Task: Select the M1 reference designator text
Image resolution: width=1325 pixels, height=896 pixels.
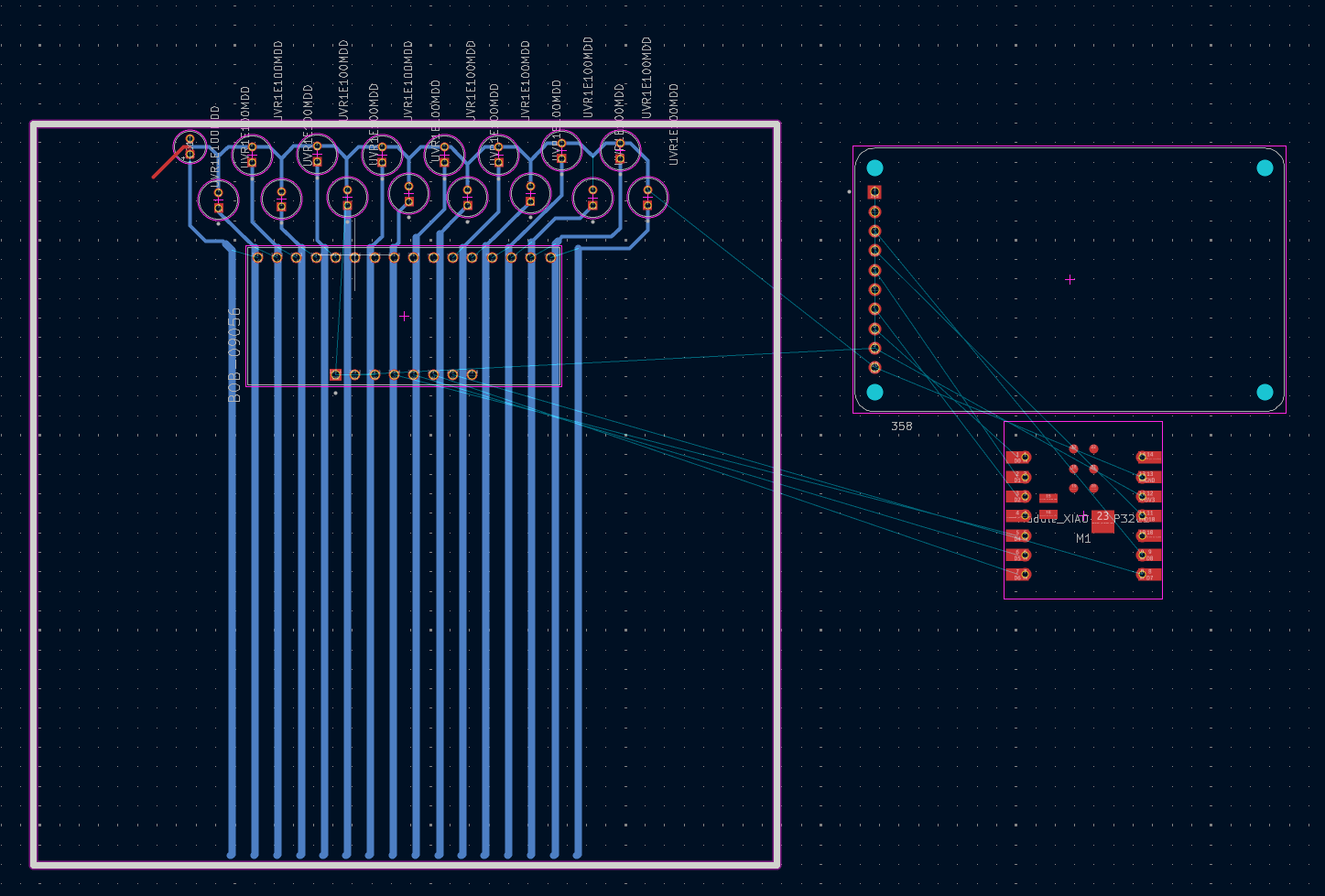Action: (1083, 539)
